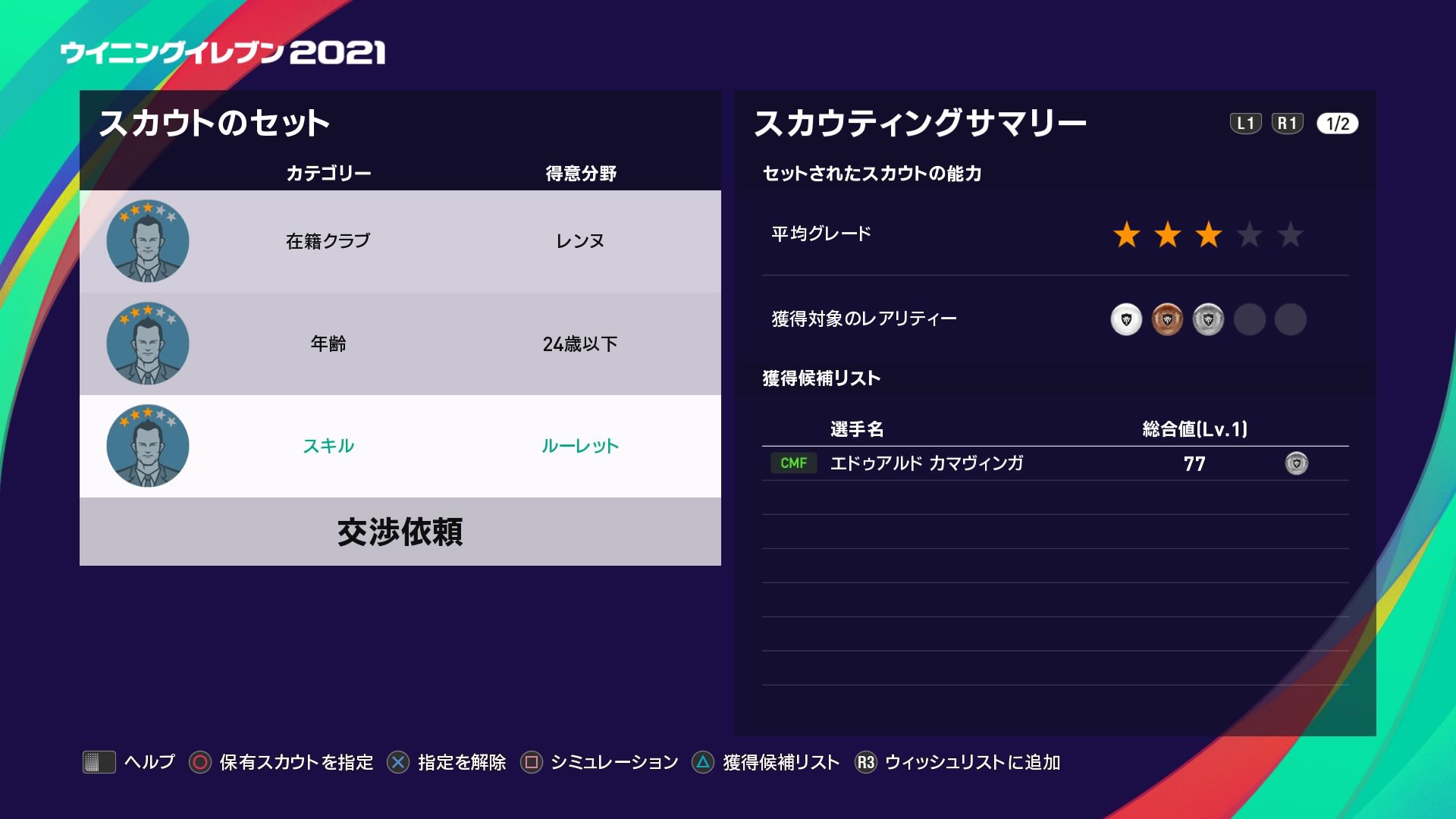Click the 年齢 scout portrait icon

point(148,343)
